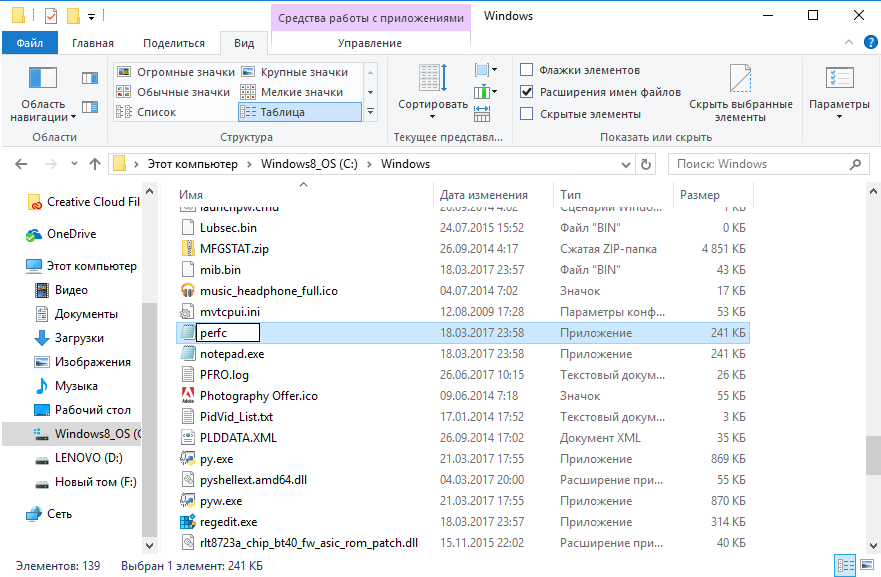The image size is (881, 577).
Task: Enable Скрытые элементы checkbox
Action: point(526,114)
